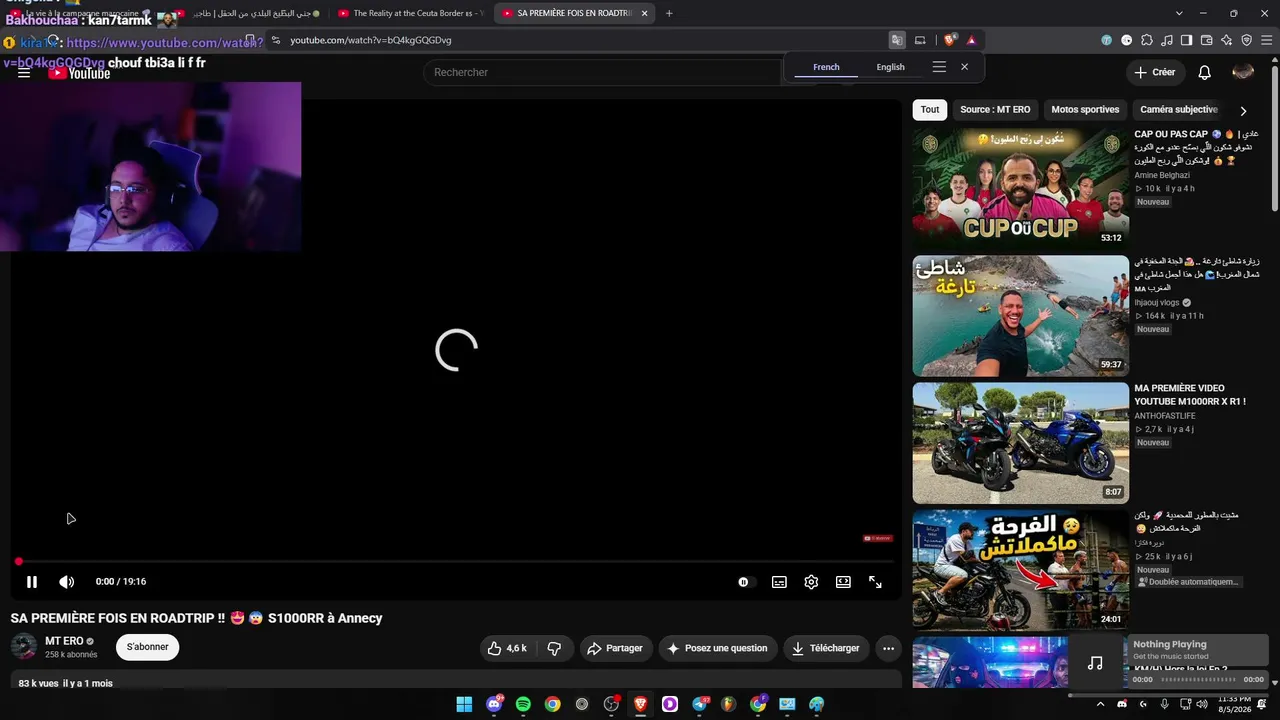The width and height of the screenshot is (1280, 720).
Task: Click the red video progress bar
Action: pos(456,561)
